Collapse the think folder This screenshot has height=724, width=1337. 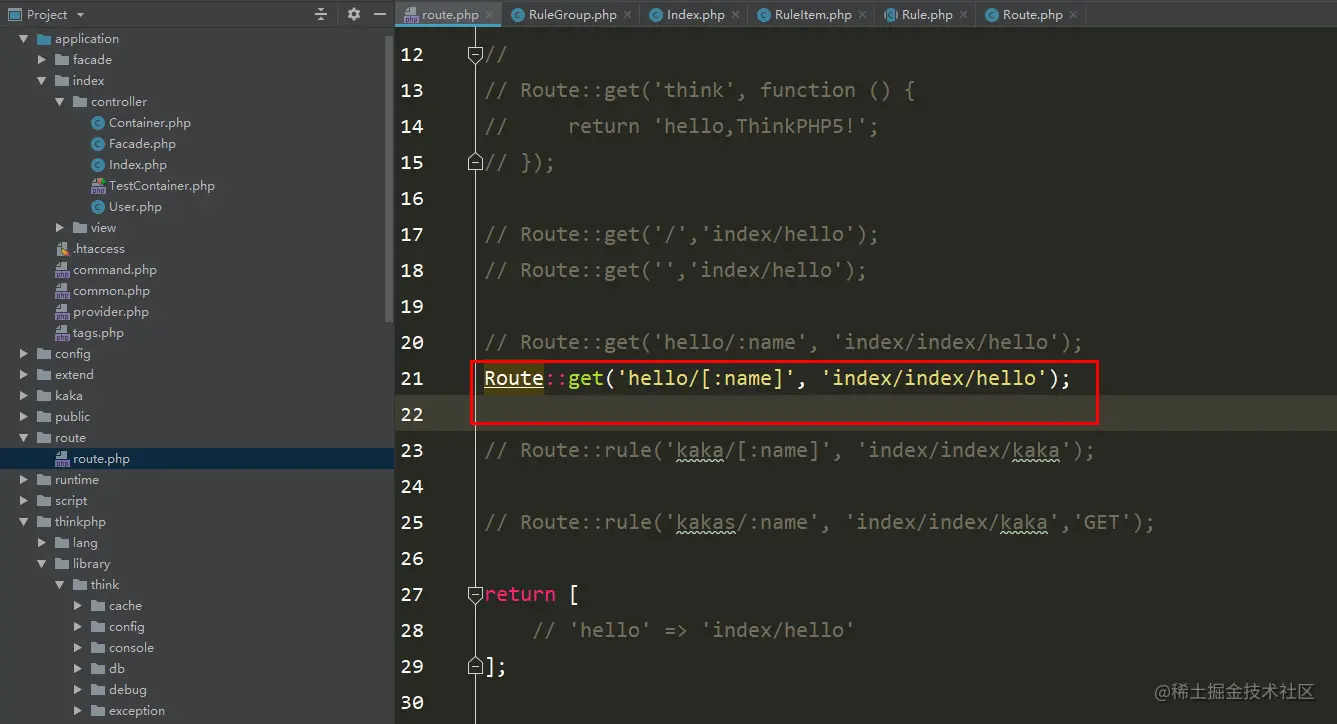(x=60, y=585)
